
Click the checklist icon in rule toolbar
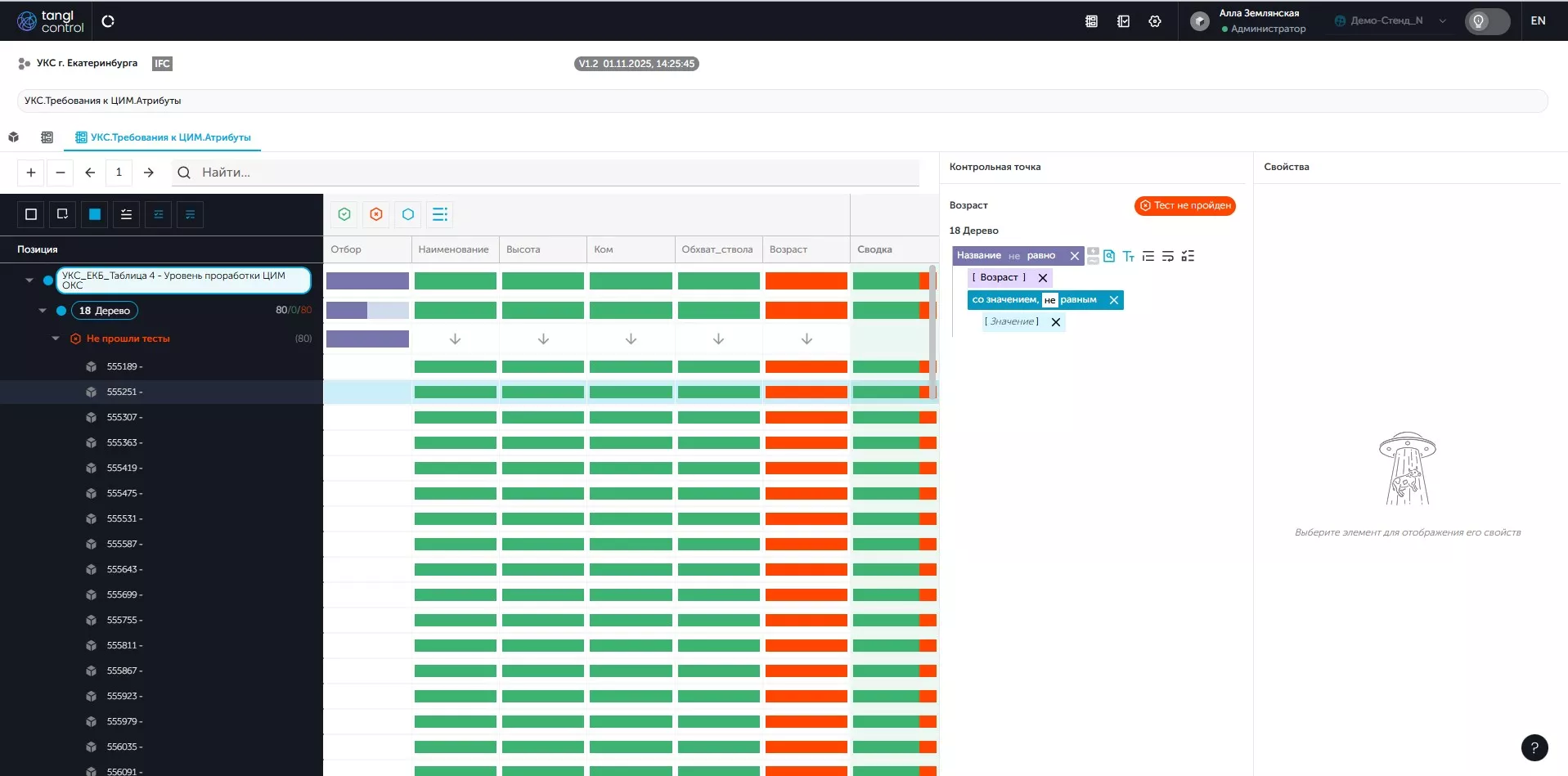click(1188, 257)
